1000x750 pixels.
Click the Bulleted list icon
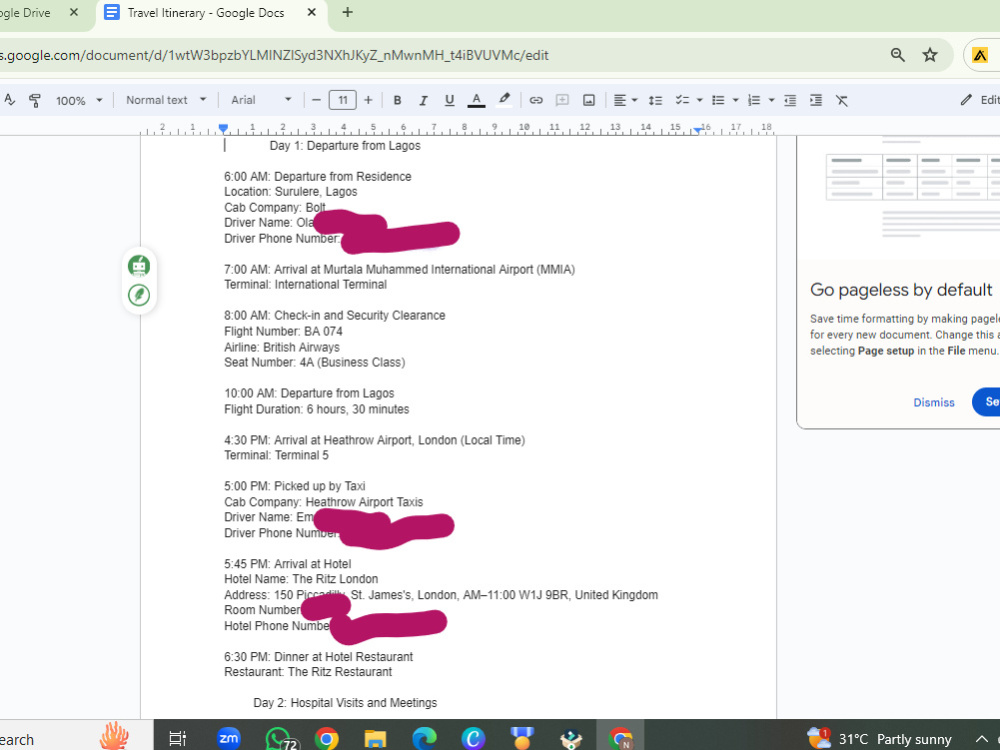coord(718,100)
